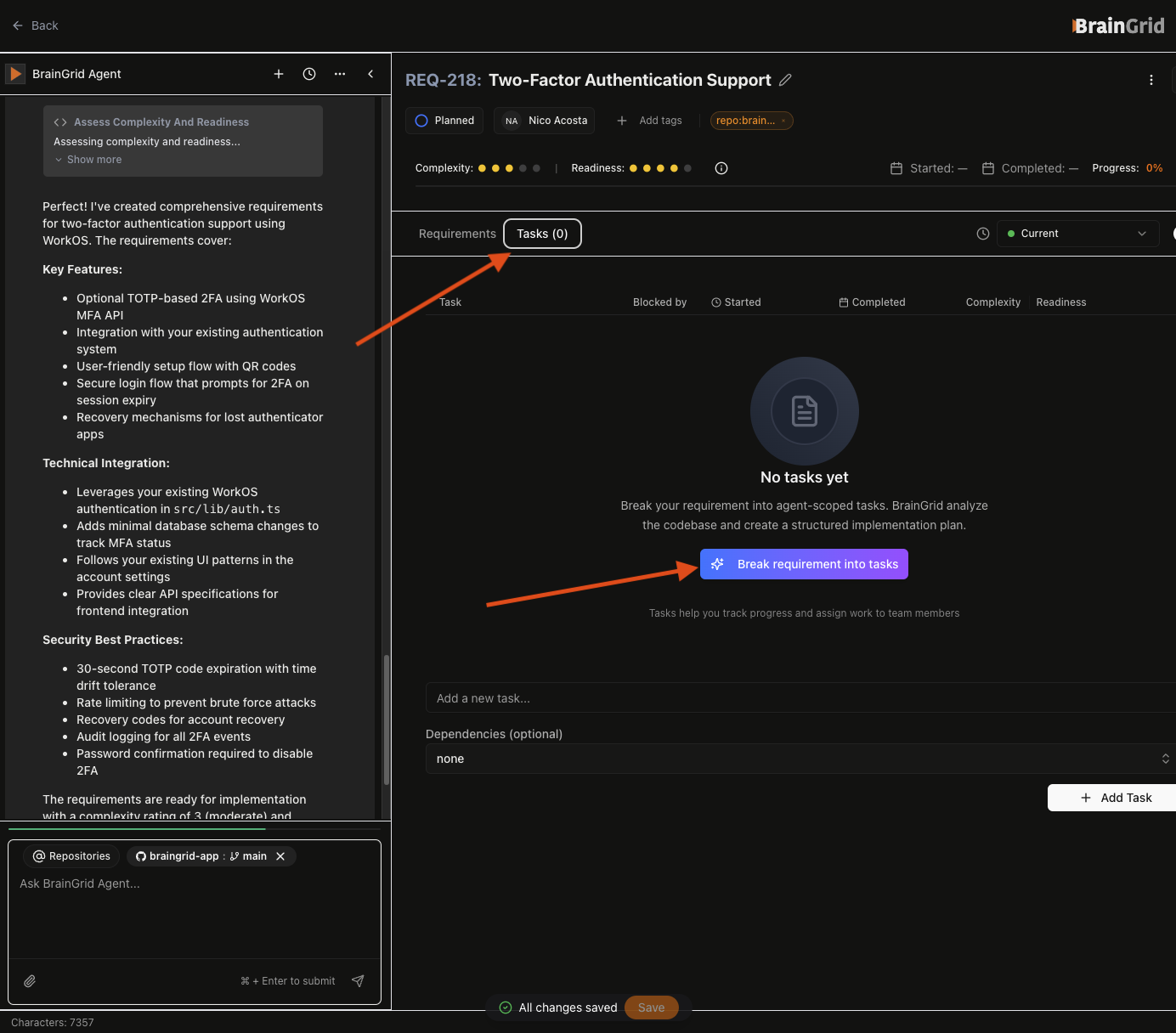
Task: Set complexity via dots rating
Action: tap(509, 168)
